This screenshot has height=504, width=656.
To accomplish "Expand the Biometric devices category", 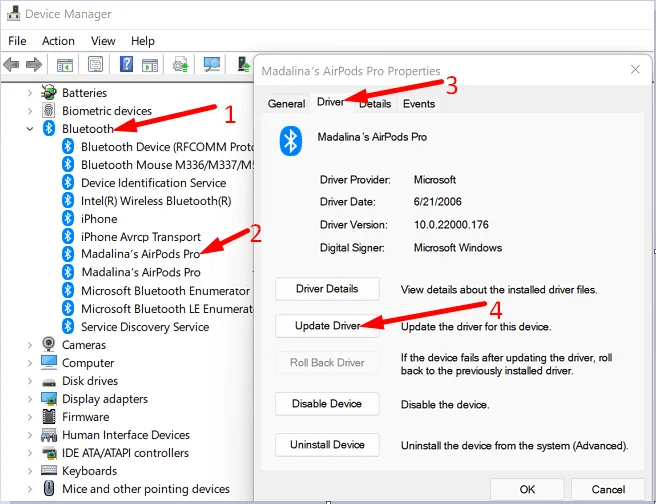I will point(30,111).
